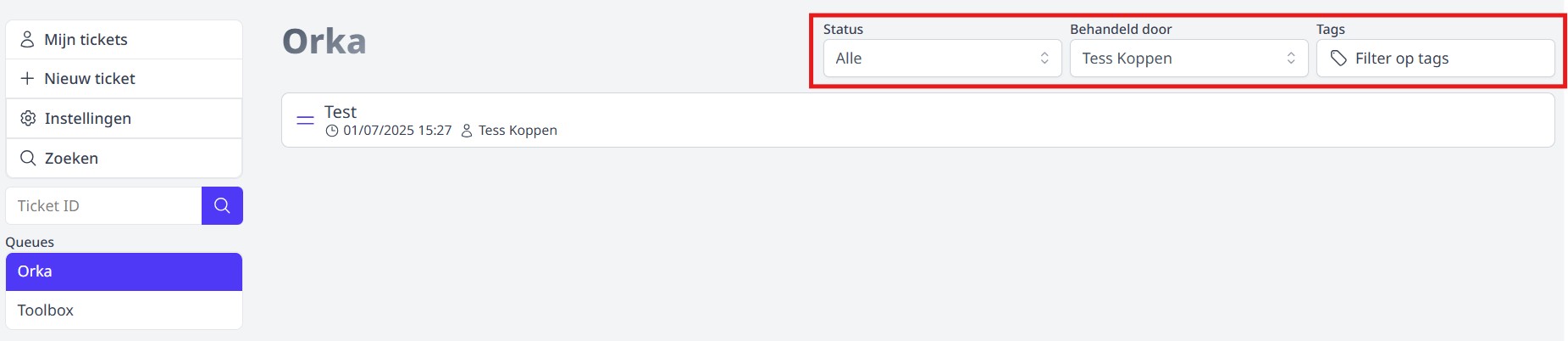The height and width of the screenshot is (341, 1568).
Task: Go to Mijn tickets
Action: click(x=86, y=40)
